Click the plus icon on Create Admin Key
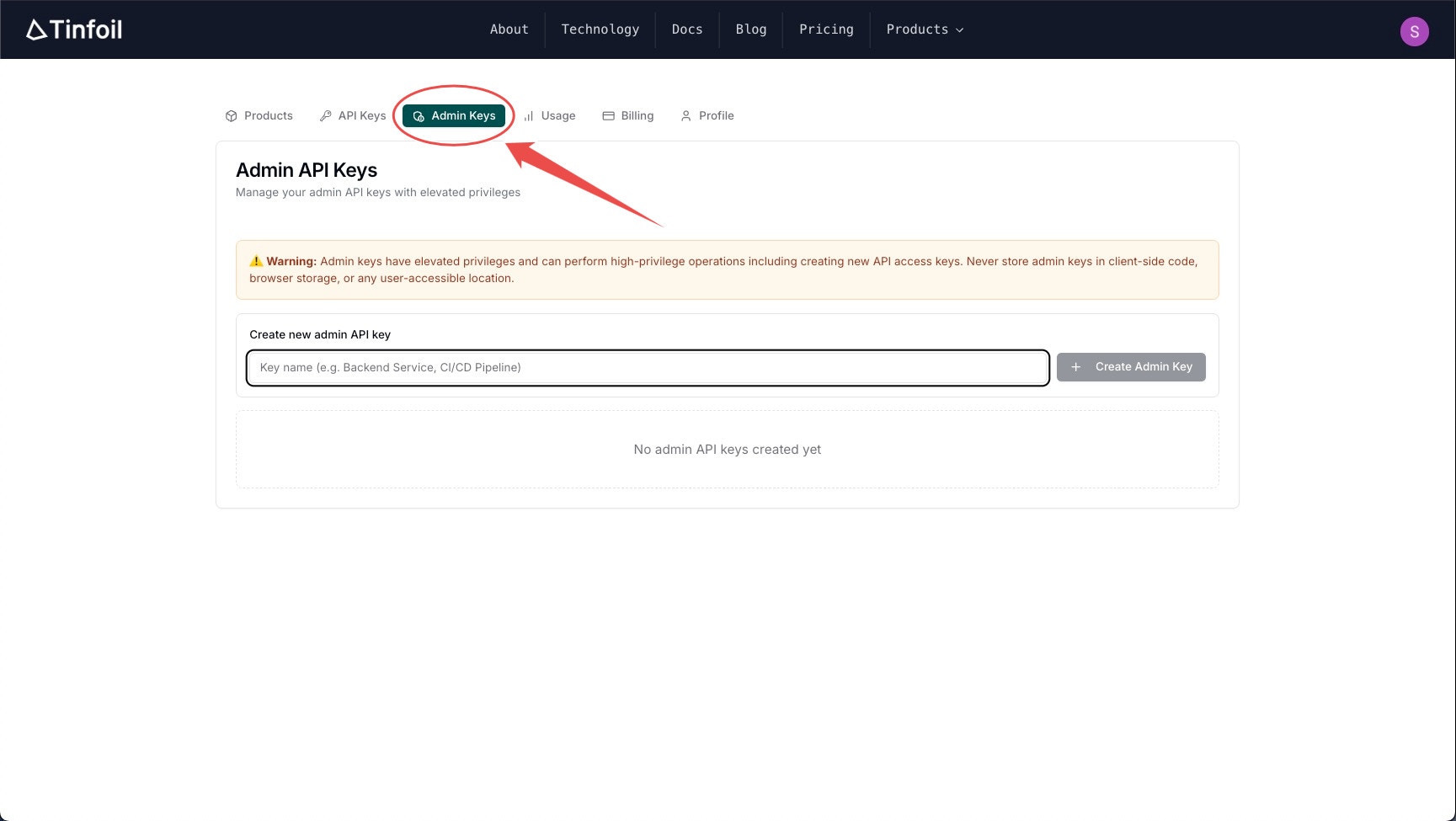1456x821 pixels. tap(1075, 367)
